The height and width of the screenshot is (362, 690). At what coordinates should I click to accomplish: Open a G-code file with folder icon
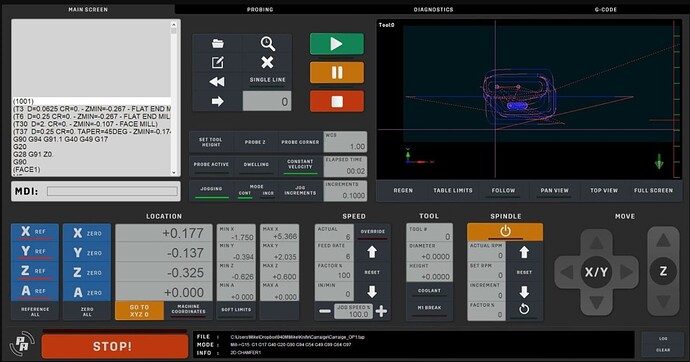click(x=217, y=44)
